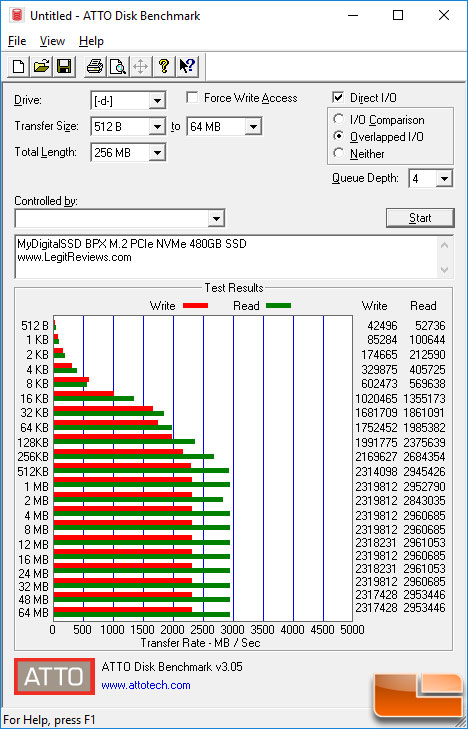Screen dimensions: 468x729
Task: Enable the Force Write Access checkbox
Action: click(x=192, y=98)
